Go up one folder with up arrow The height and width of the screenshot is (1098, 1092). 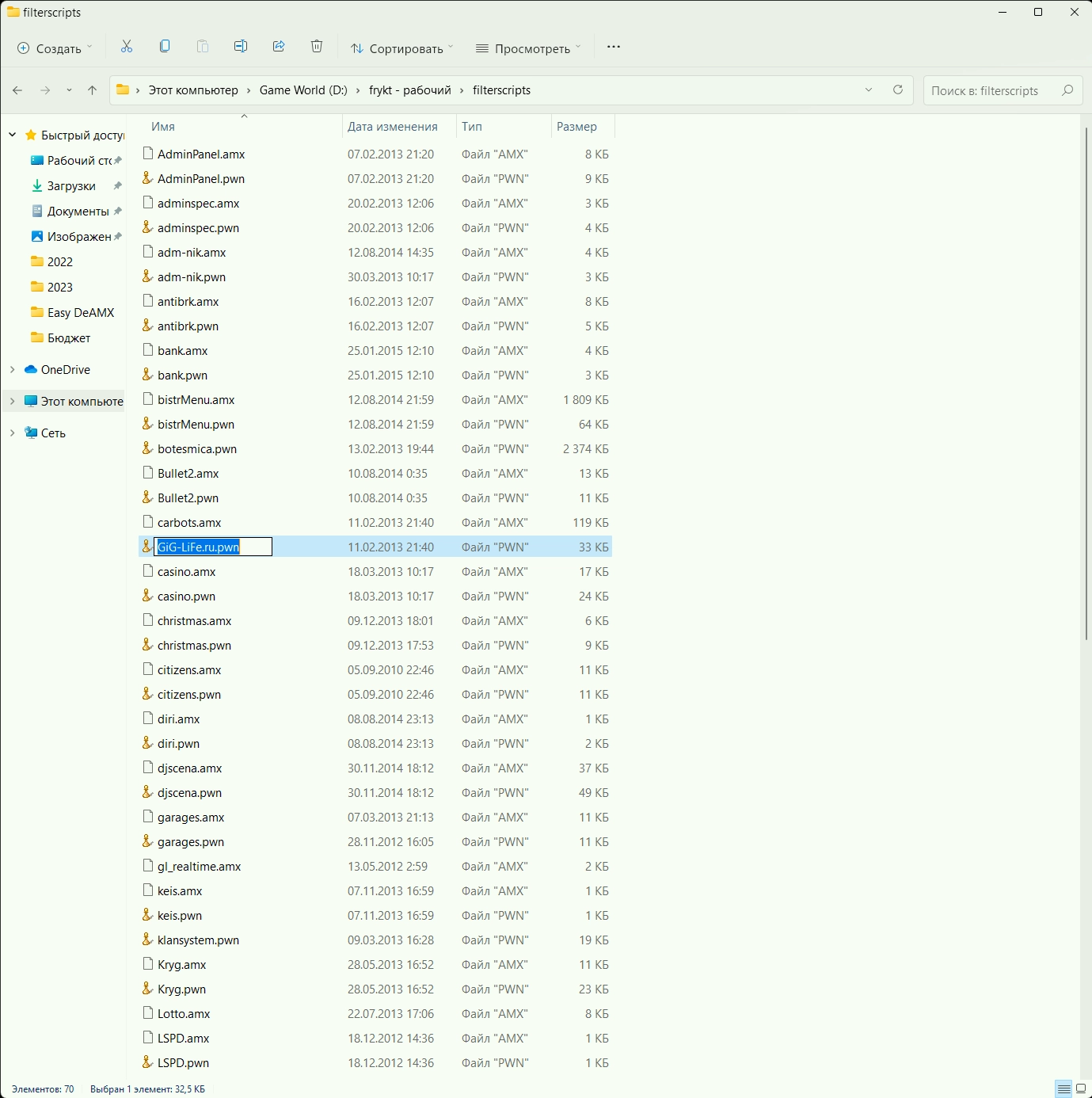coord(93,90)
